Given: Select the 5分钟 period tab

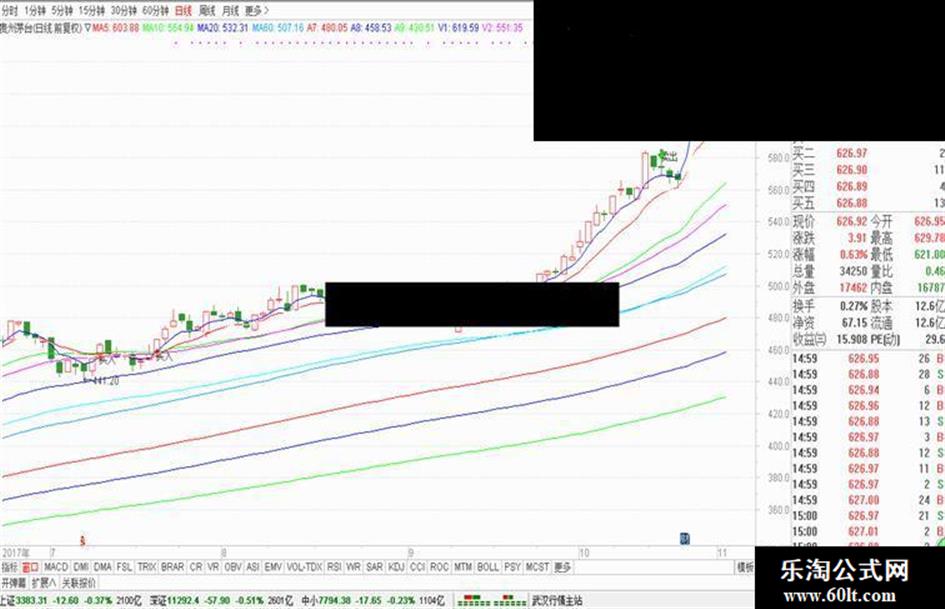Looking at the screenshot, I should click(61, 11).
